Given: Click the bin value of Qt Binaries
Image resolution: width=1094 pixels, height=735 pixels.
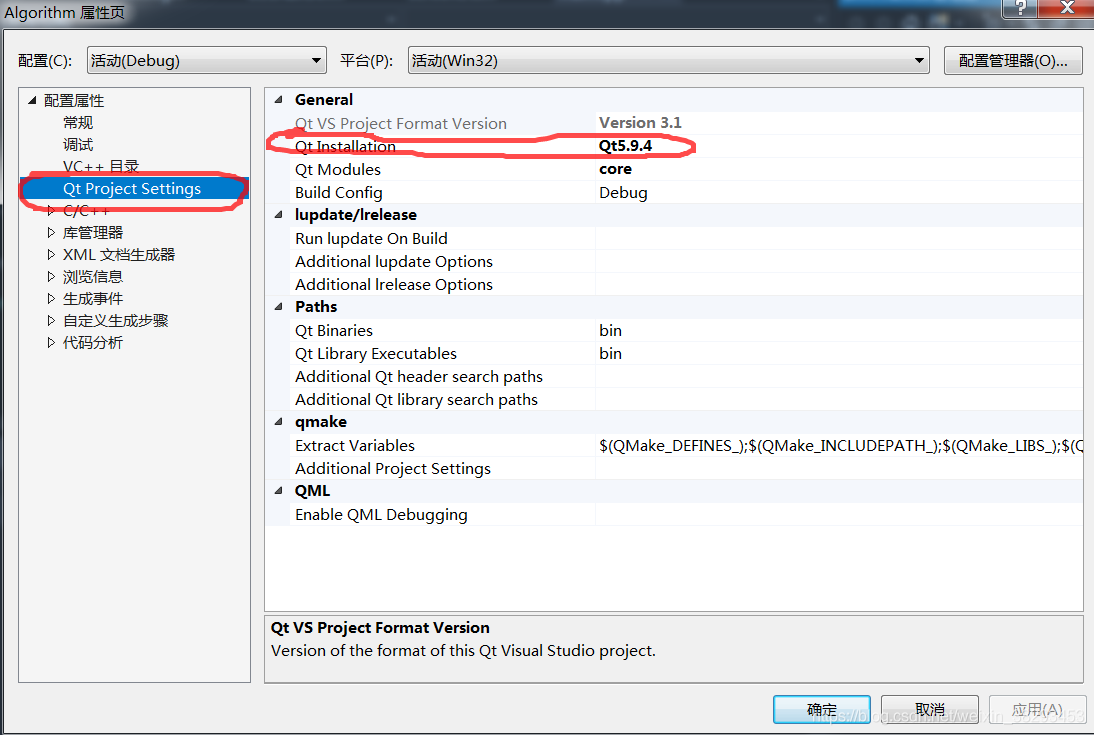Looking at the screenshot, I should click(x=610, y=331).
